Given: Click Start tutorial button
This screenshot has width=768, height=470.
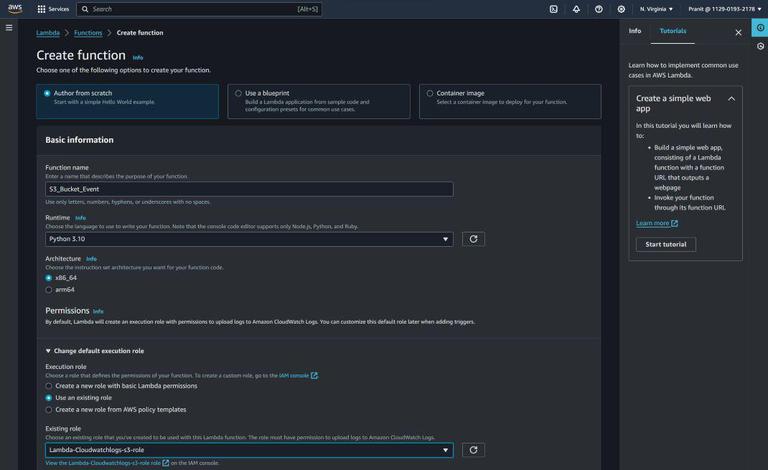Looking at the screenshot, I should 666,244.
